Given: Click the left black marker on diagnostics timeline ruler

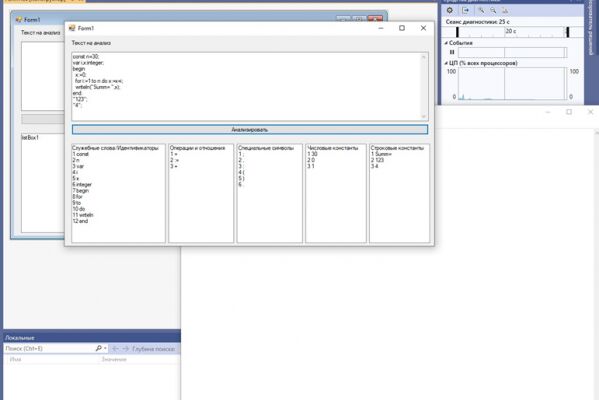Looking at the screenshot, I should 457,32.
